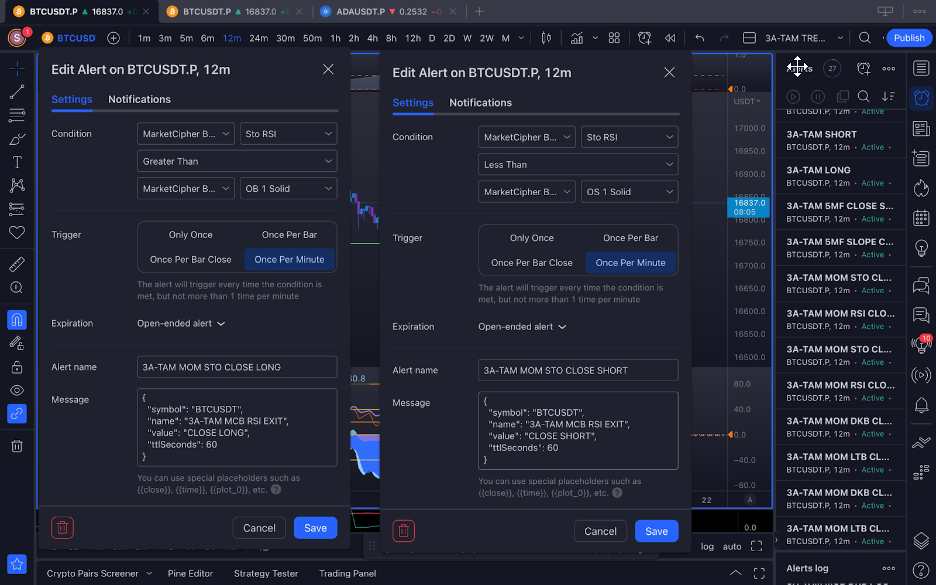Select the text annotation tool
Screen dimensions: 936x585
click(17, 162)
